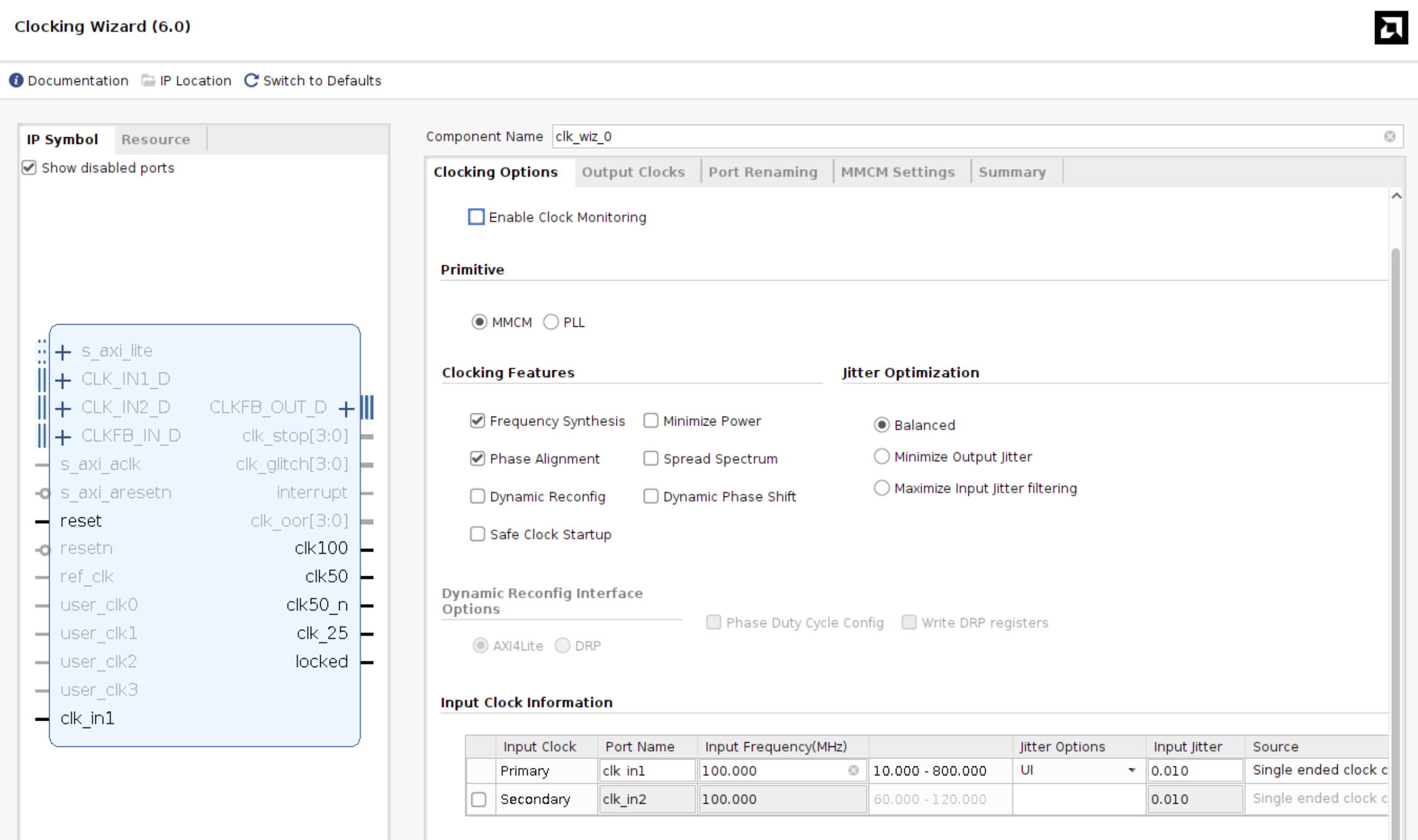Click the scroll up arrow in the options panel
1418x840 pixels.
pos(1396,196)
